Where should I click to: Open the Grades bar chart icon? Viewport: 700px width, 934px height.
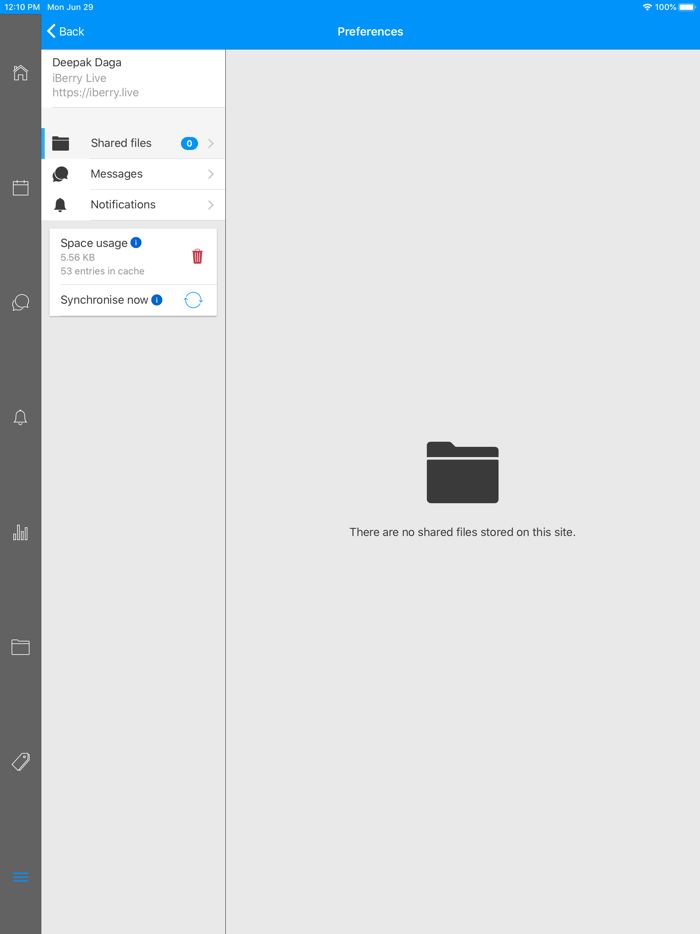tap(20, 533)
